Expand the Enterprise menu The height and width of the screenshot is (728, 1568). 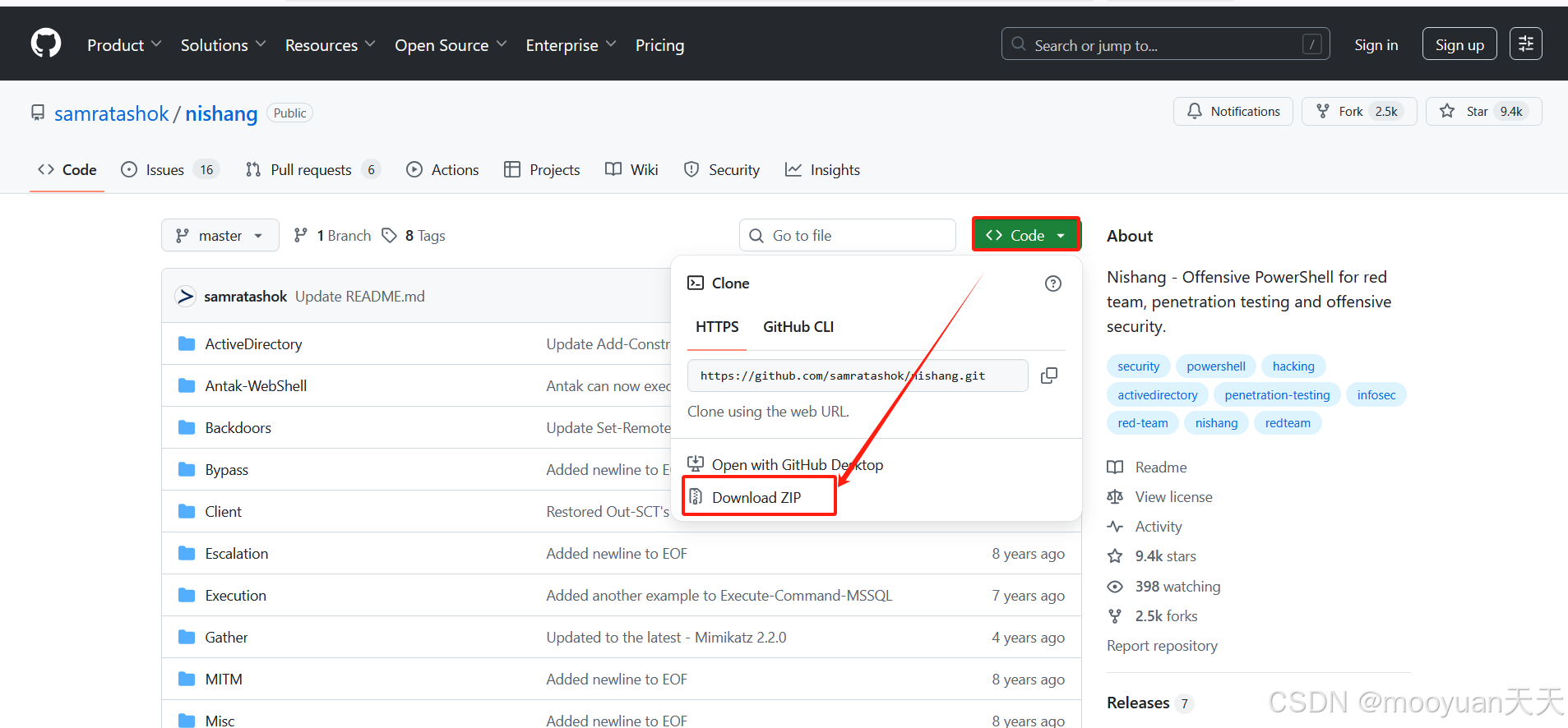coord(571,45)
